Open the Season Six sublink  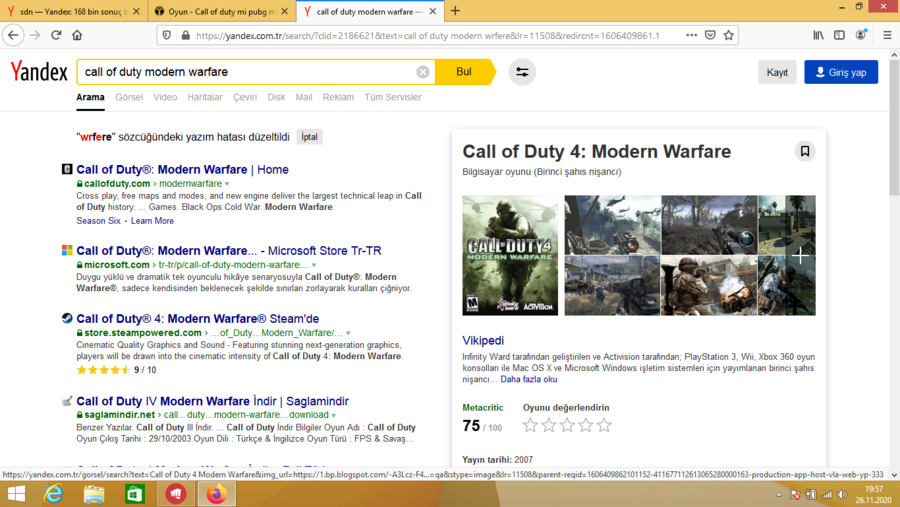[98, 221]
